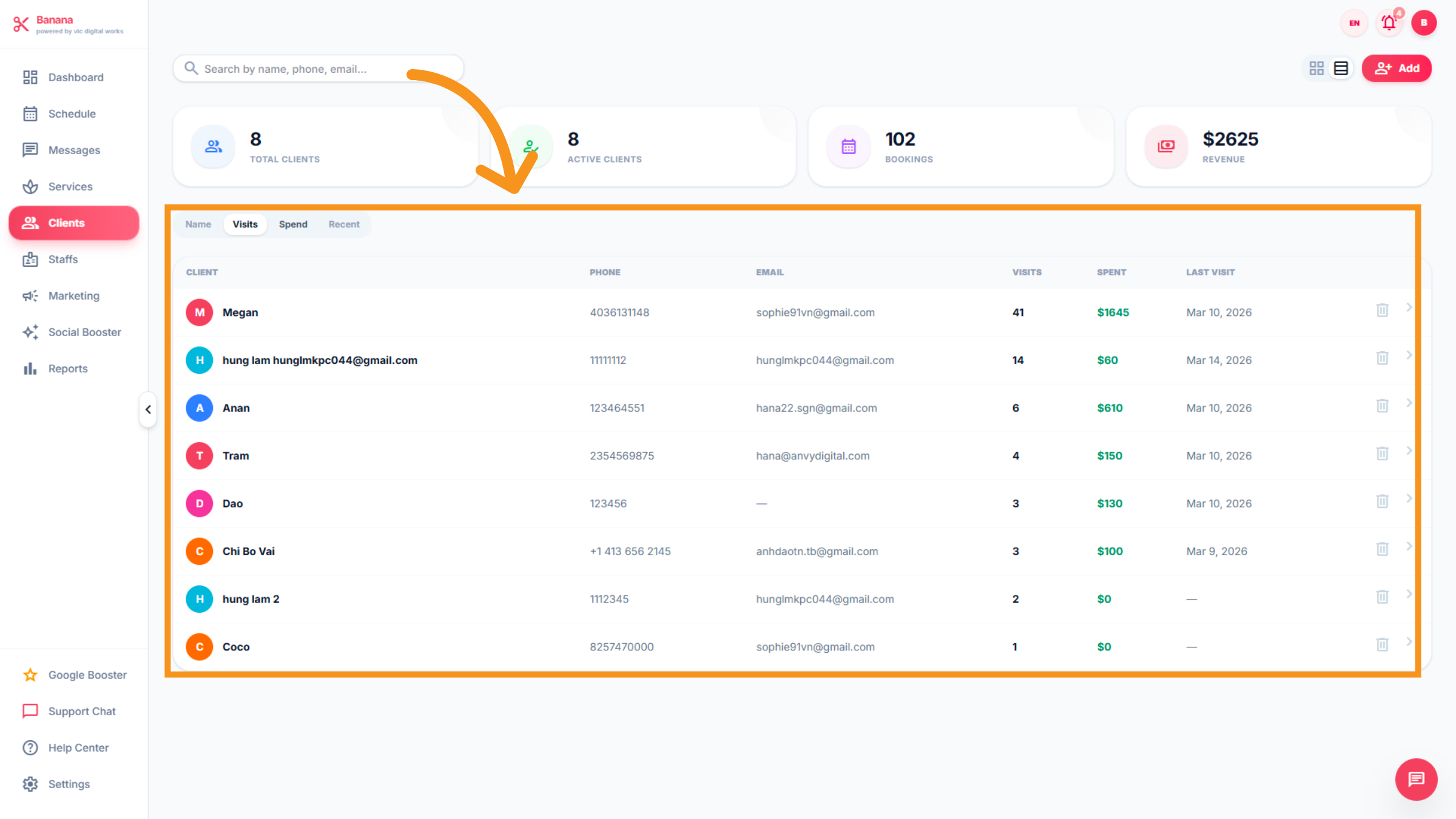The height and width of the screenshot is (819, 1456).
Task: Switch to list view layout
Action: click(1341, 68)
